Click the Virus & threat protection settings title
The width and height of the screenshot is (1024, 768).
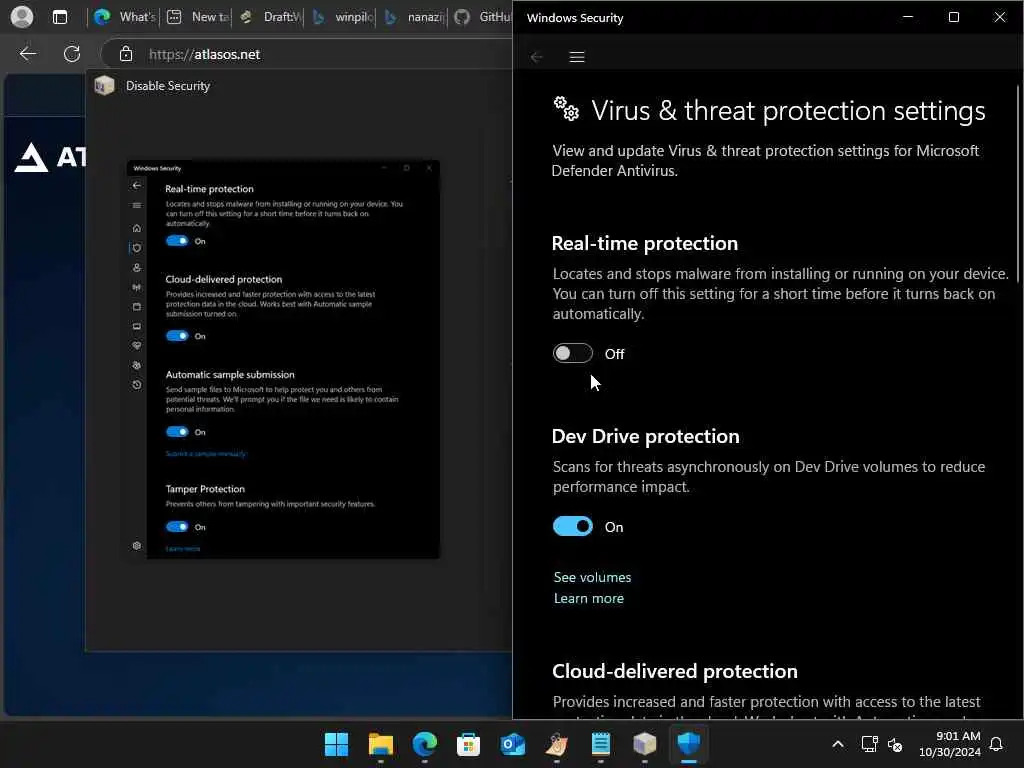[788, 111]
